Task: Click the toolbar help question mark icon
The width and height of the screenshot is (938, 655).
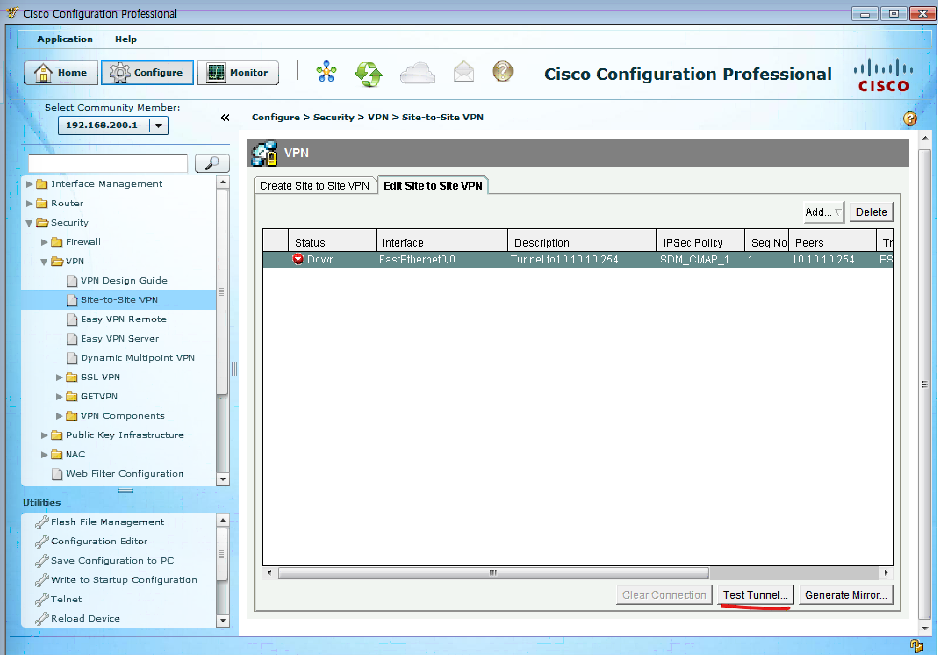Action: click(x=503, y=71)
